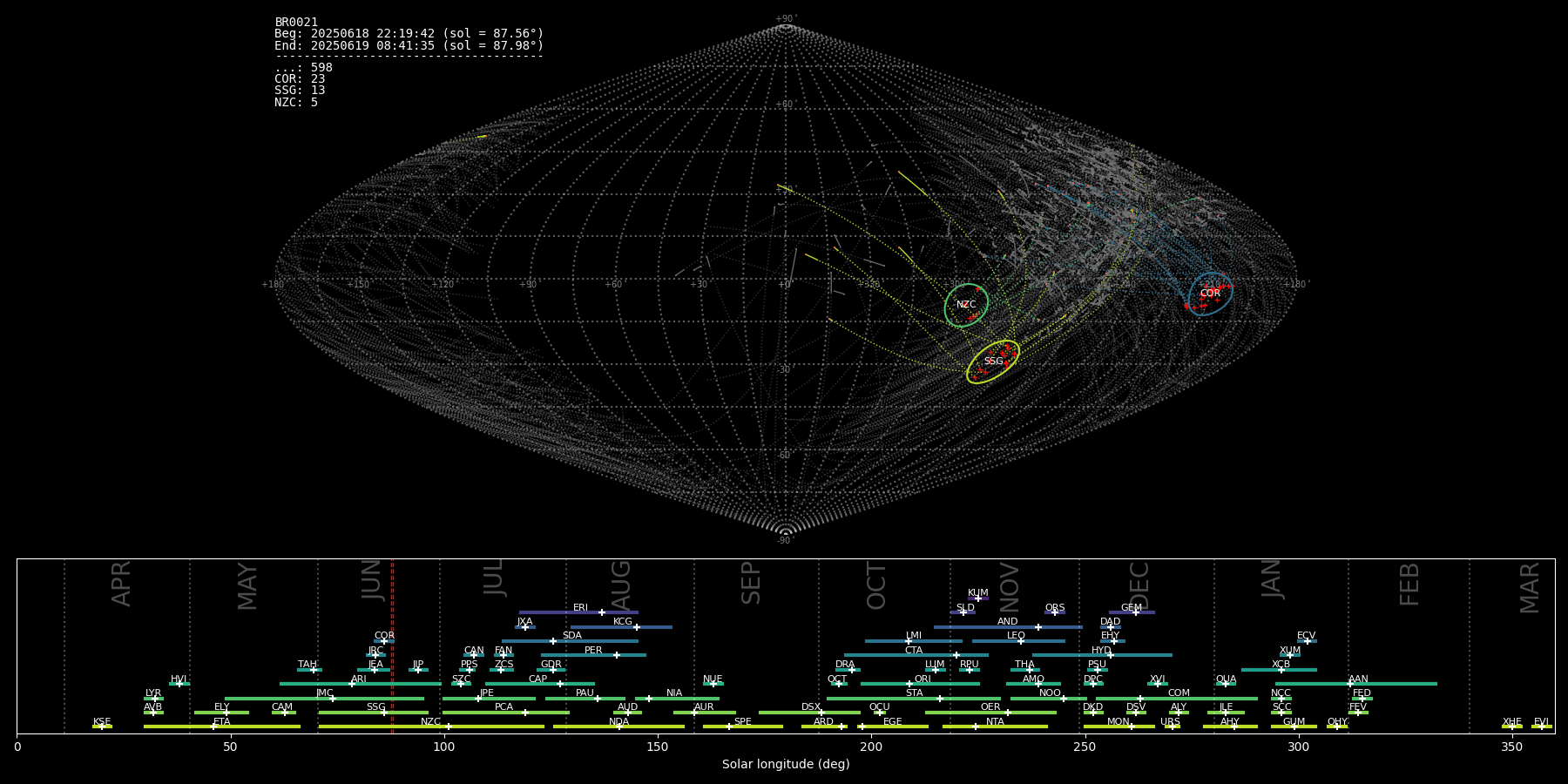The image size is (1568, 784).
Task: Click the COR label inside the blue ellipse
Action: pos(1210,293)
